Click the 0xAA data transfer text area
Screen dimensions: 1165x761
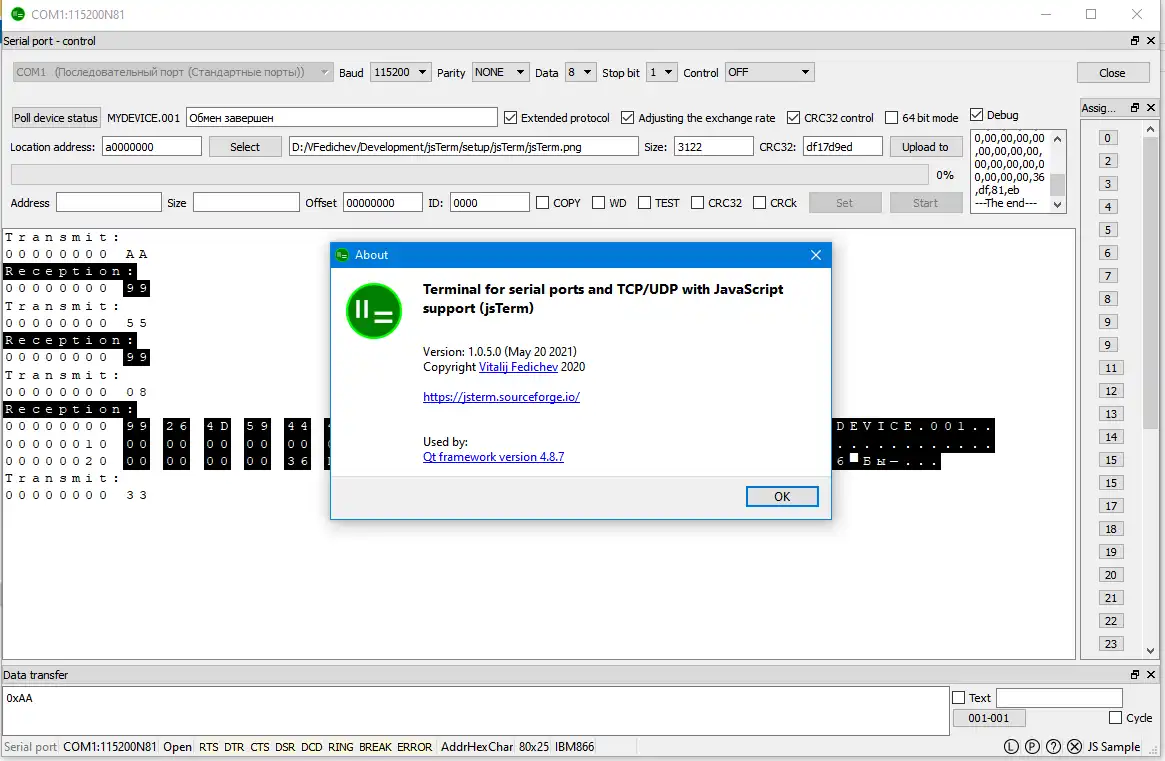[476, 710]
